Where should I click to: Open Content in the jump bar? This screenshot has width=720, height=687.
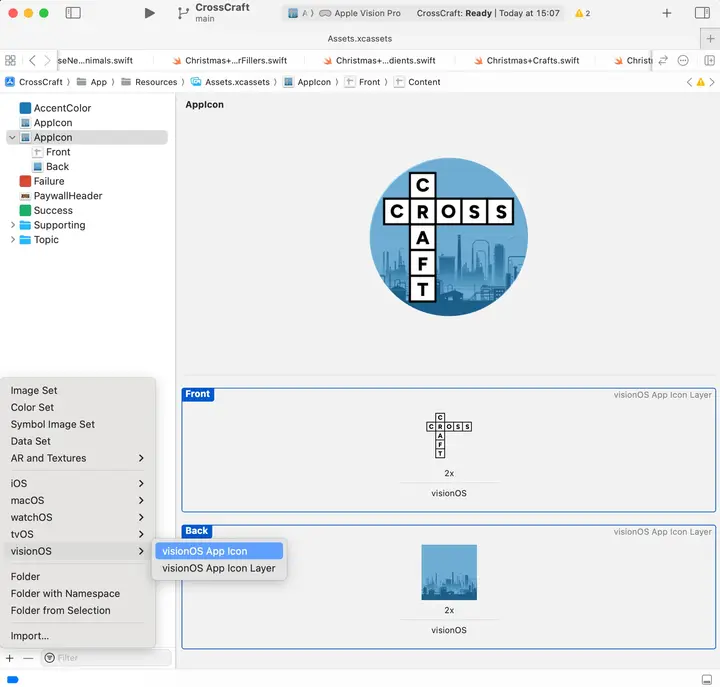point(417,82)
